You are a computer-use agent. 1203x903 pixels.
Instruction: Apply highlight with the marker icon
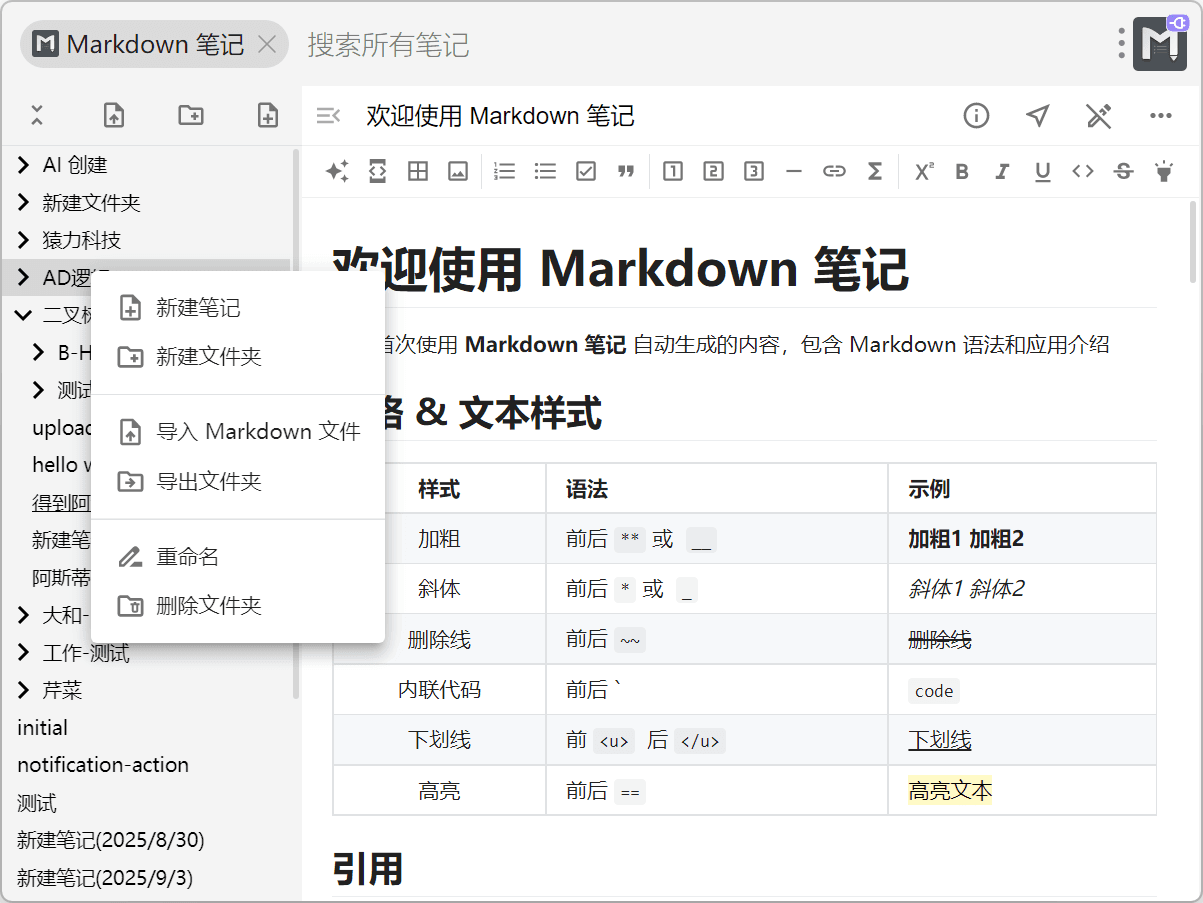pos(1163,171)
